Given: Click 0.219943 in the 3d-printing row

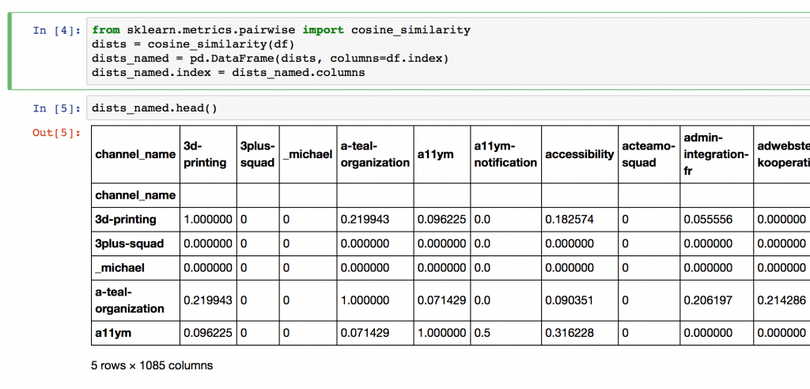Looking at the screenshot, I should tap(365, 220).
